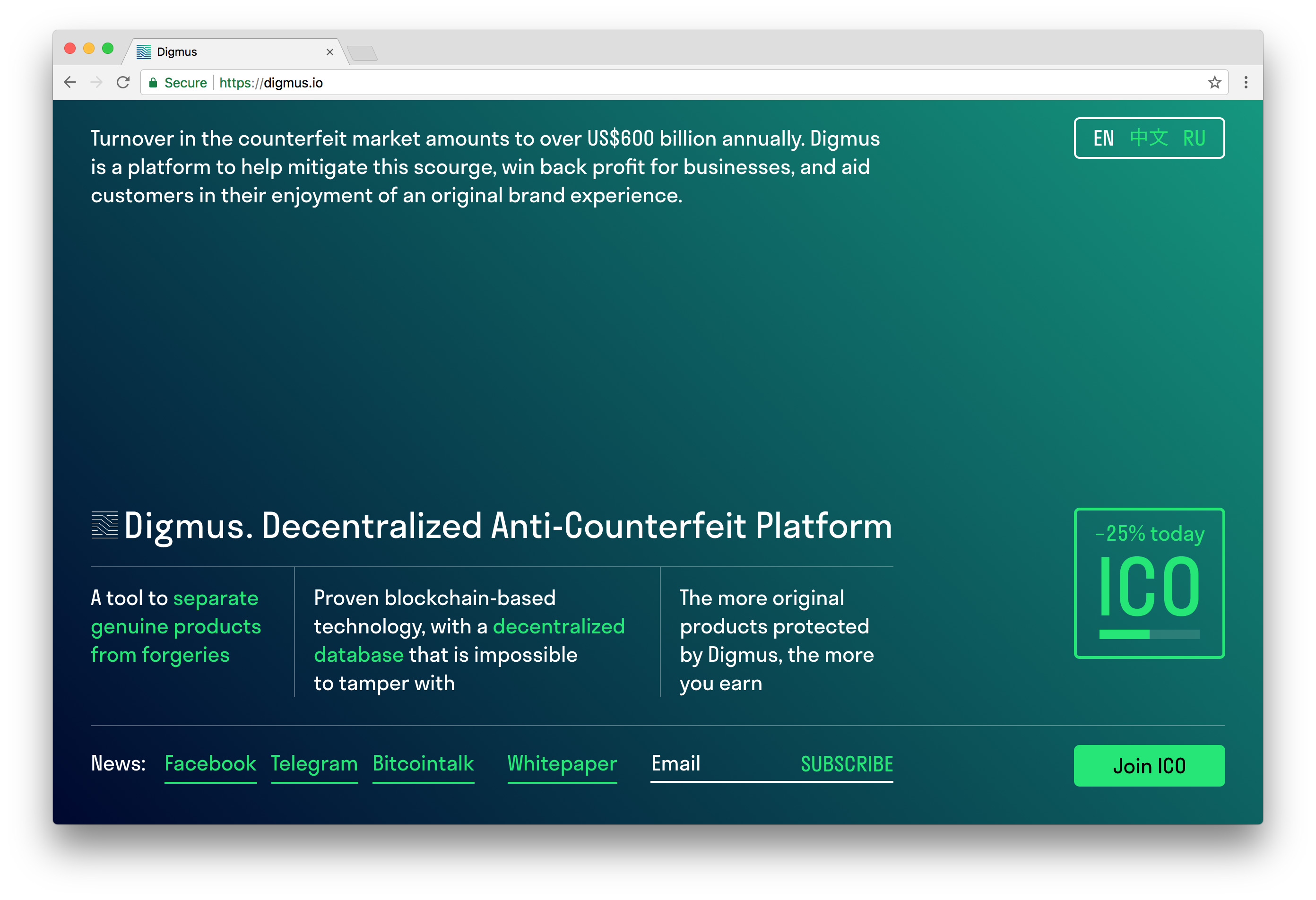Click the macOS green fullscreen button
Viewport: 1316px width, 900px height.
coord(108,49)
